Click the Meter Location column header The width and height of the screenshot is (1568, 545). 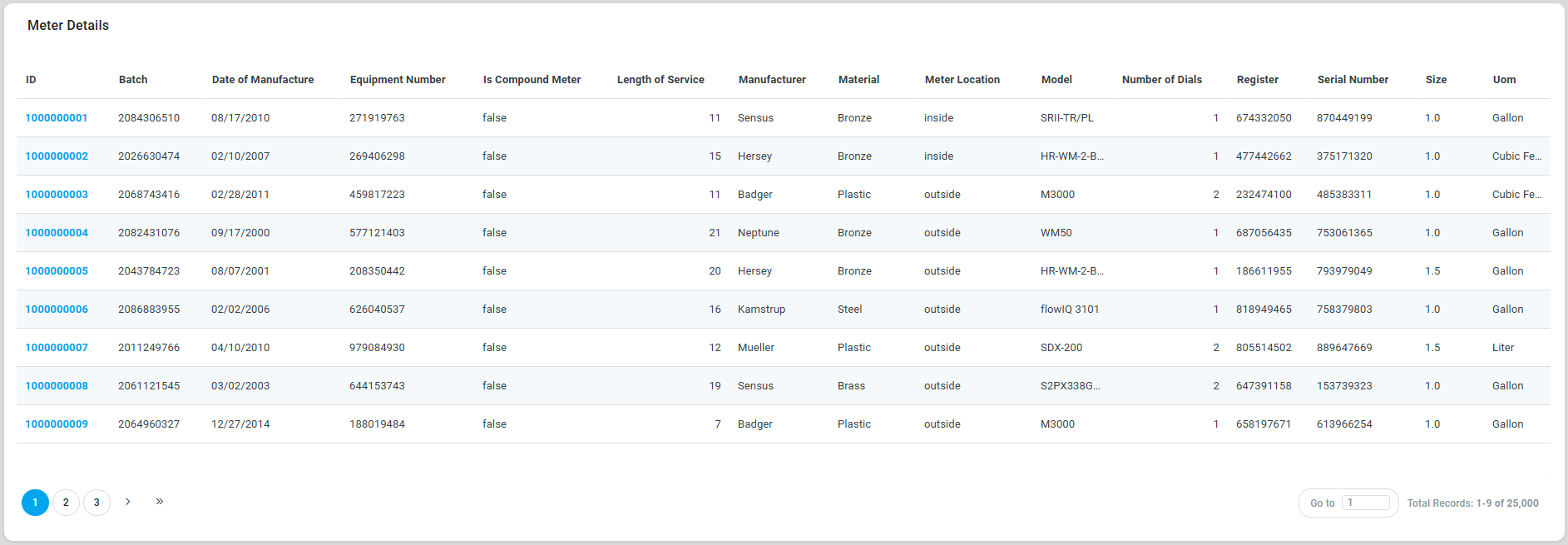tap(962, 80)
